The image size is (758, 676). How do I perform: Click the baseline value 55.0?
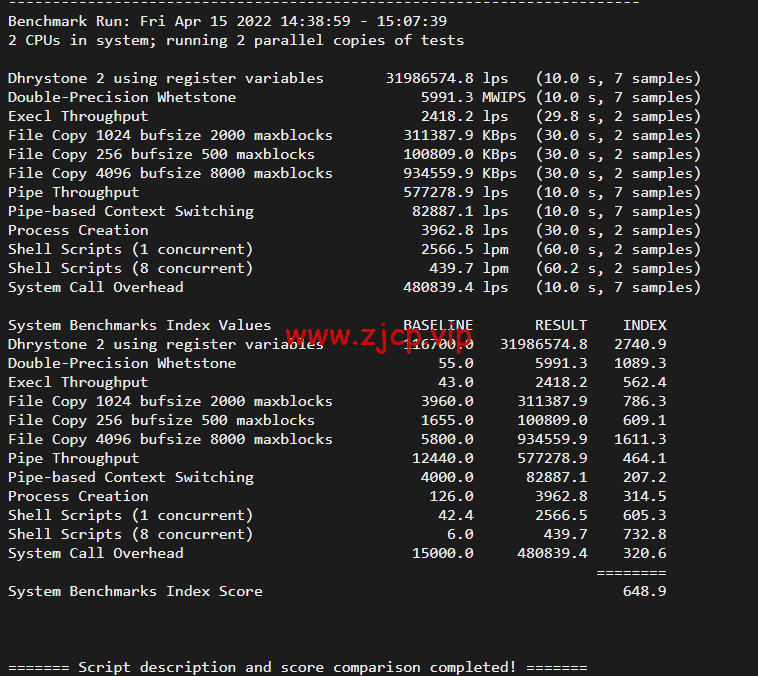(455, 363)
